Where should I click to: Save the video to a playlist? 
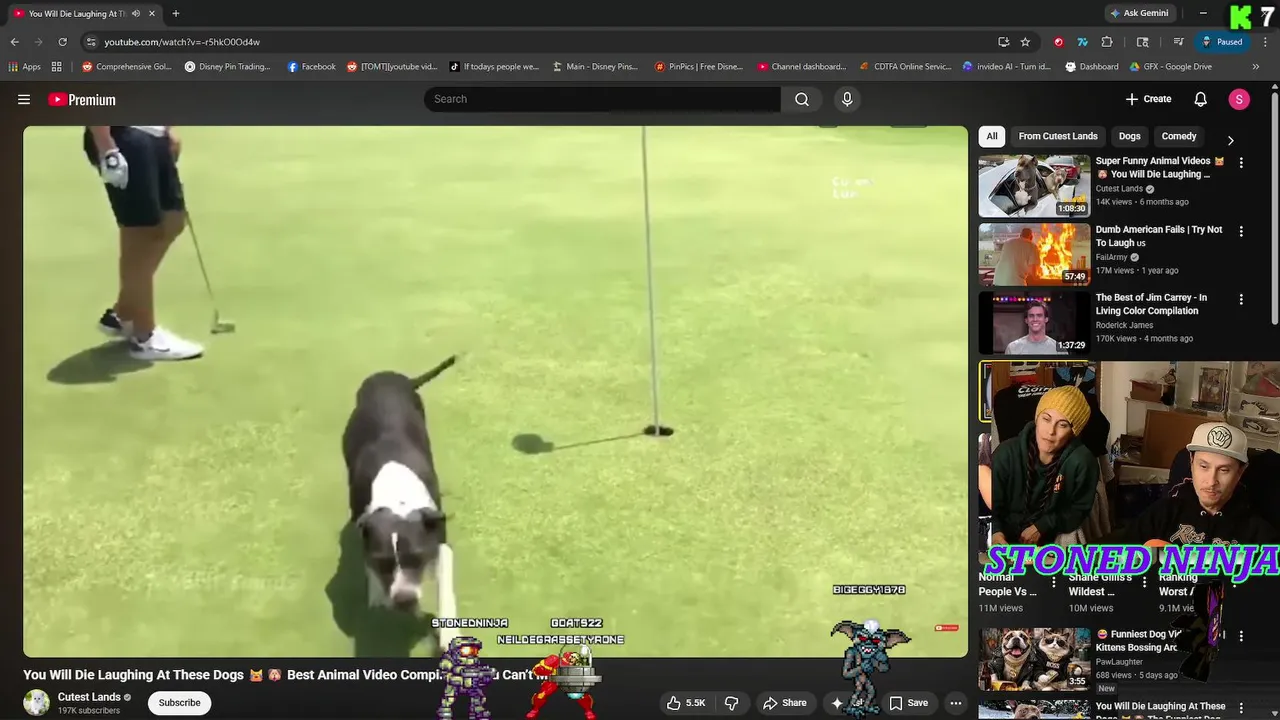(x=908, y=703)
